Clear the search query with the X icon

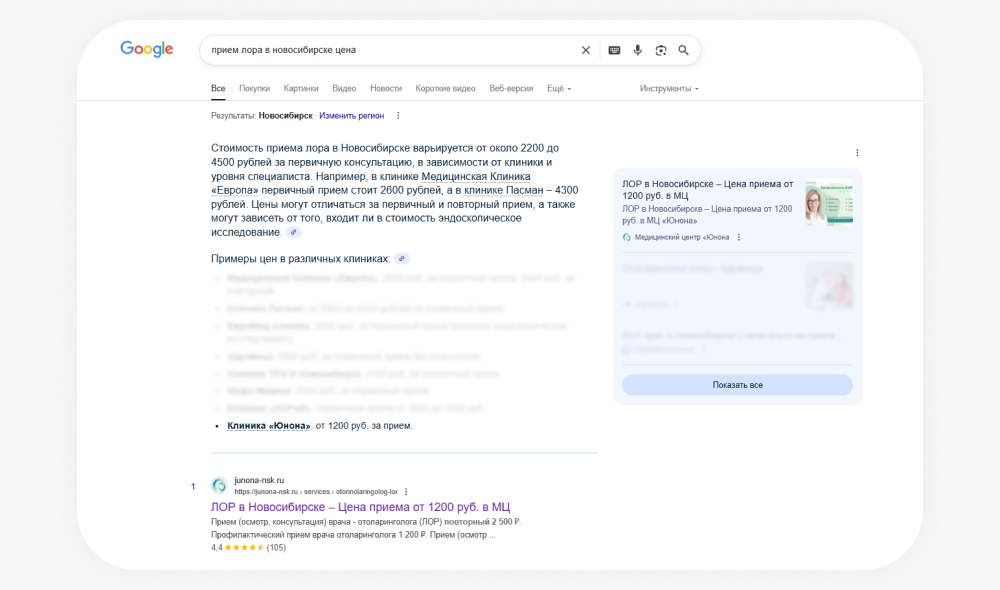pyautogui.click(x=586, y=50)
